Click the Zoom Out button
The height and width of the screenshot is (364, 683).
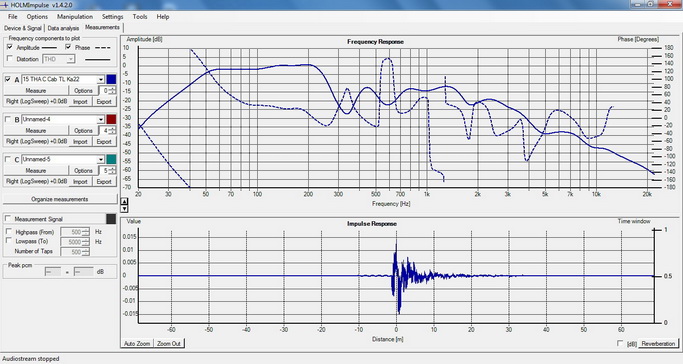pyautogui.click(x=169, y=344)
